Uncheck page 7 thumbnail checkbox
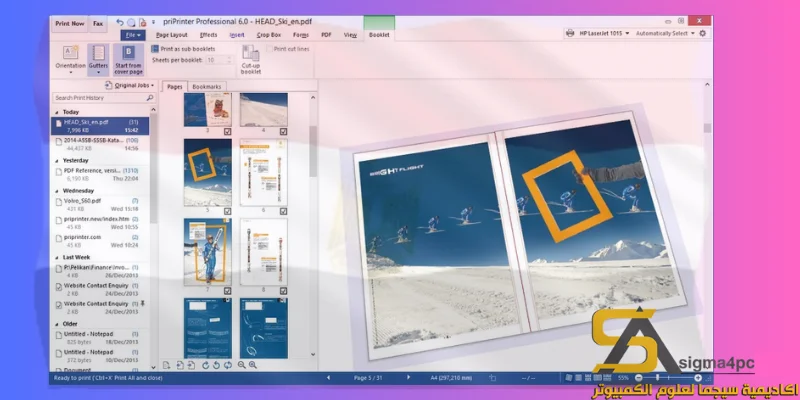 tap(228, 291)
